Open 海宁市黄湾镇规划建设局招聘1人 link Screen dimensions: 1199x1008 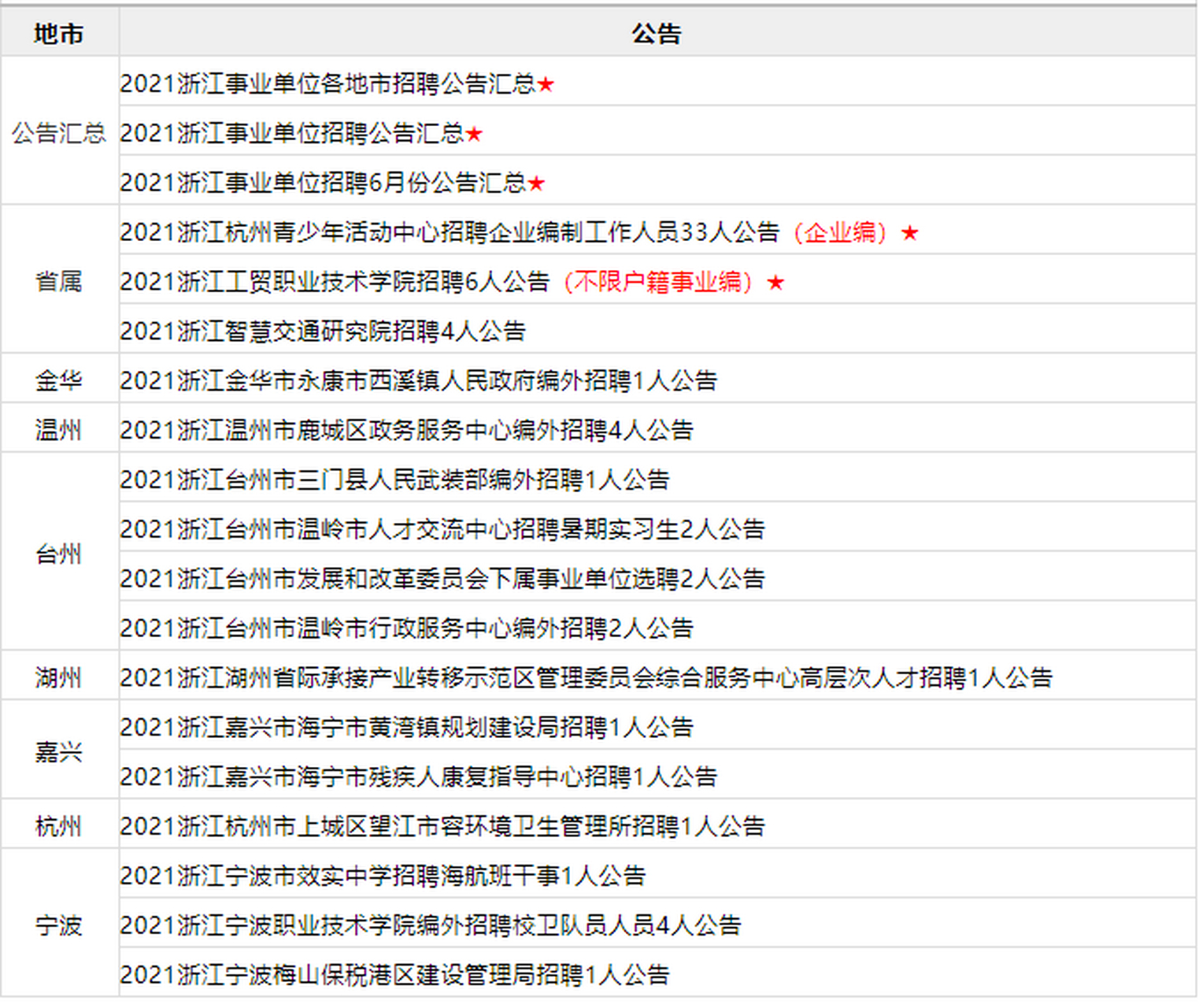tap(407, 728)
